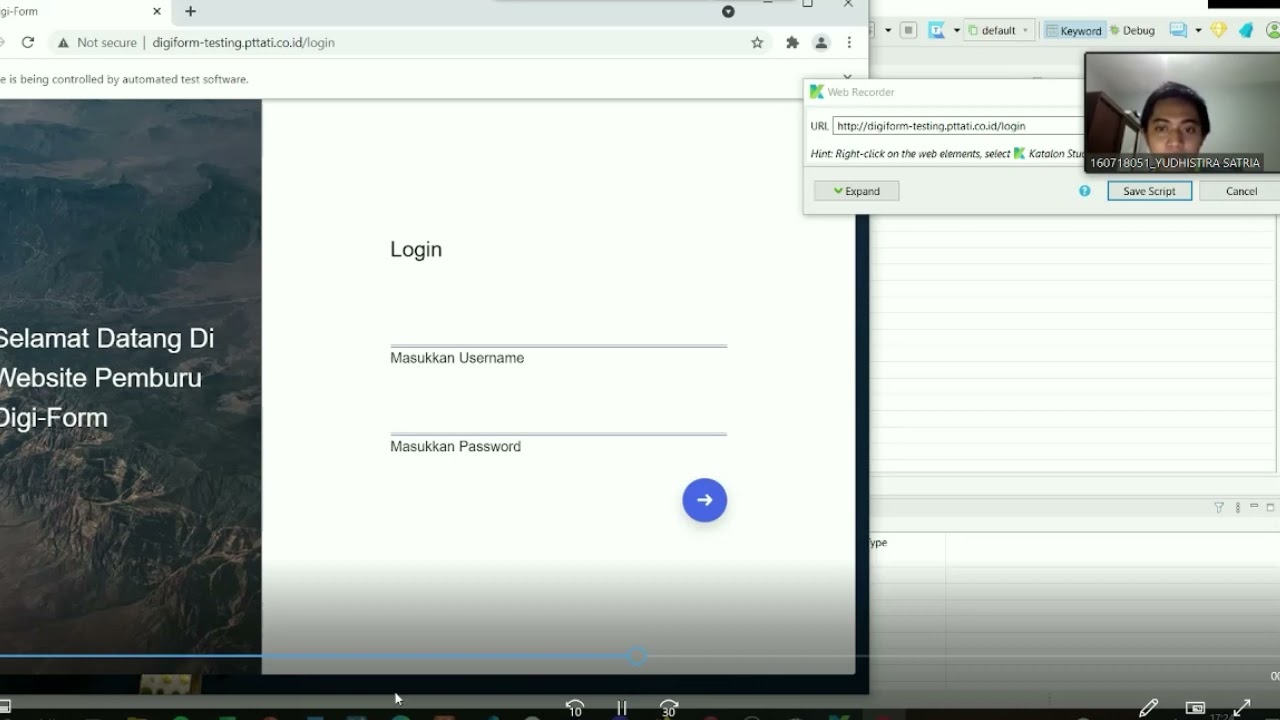Focus the Masukkan Username field
This screenshot has width=1280, height=720.
pos(558,331)
